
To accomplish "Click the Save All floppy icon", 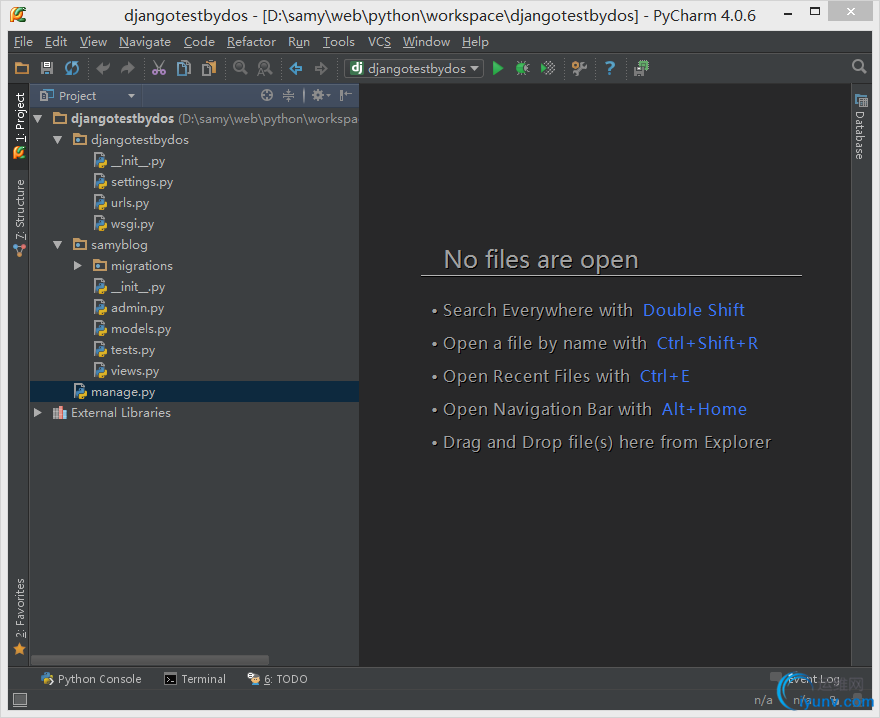I will tap(47, 68).
